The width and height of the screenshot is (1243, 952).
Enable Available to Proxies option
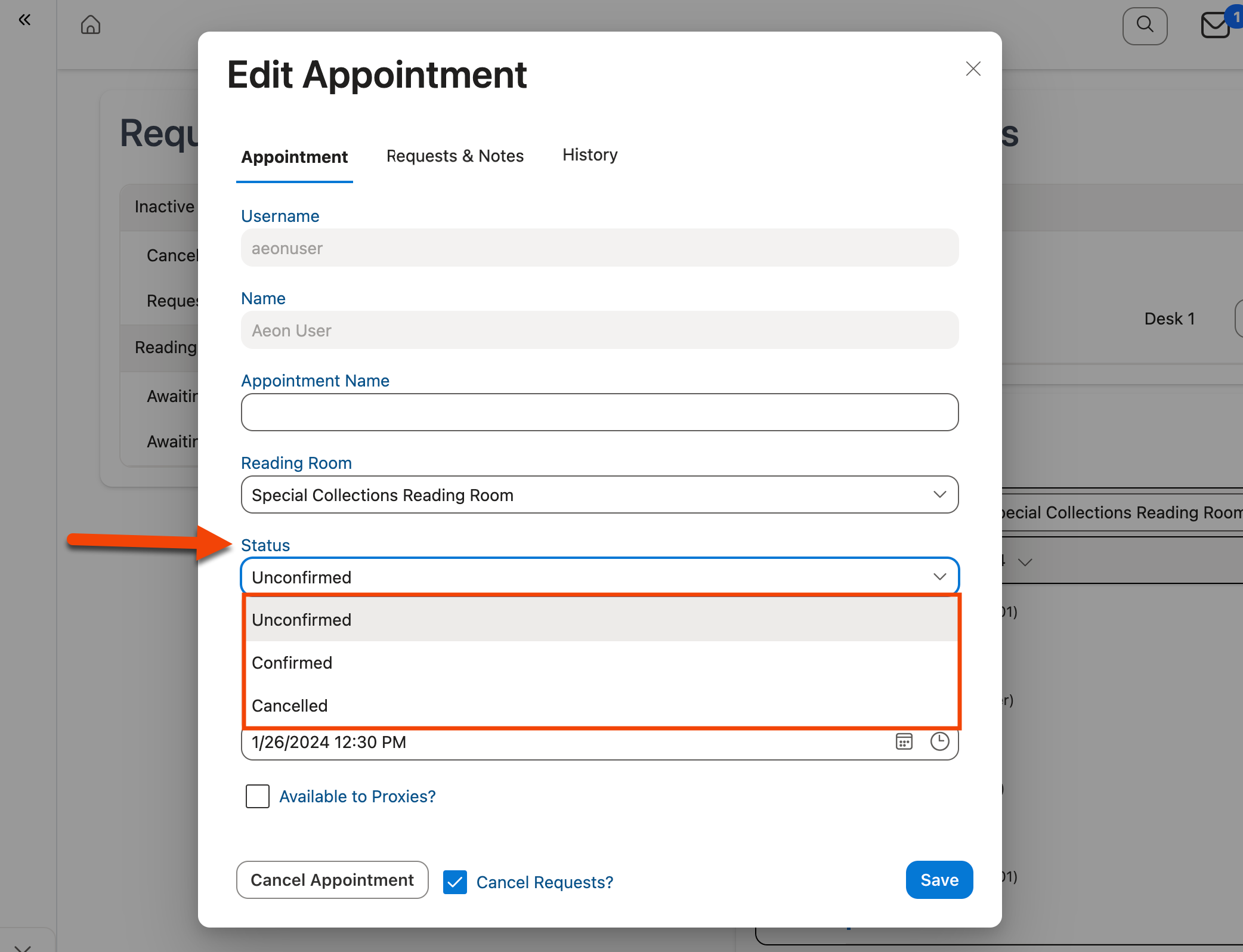(257, 796)
